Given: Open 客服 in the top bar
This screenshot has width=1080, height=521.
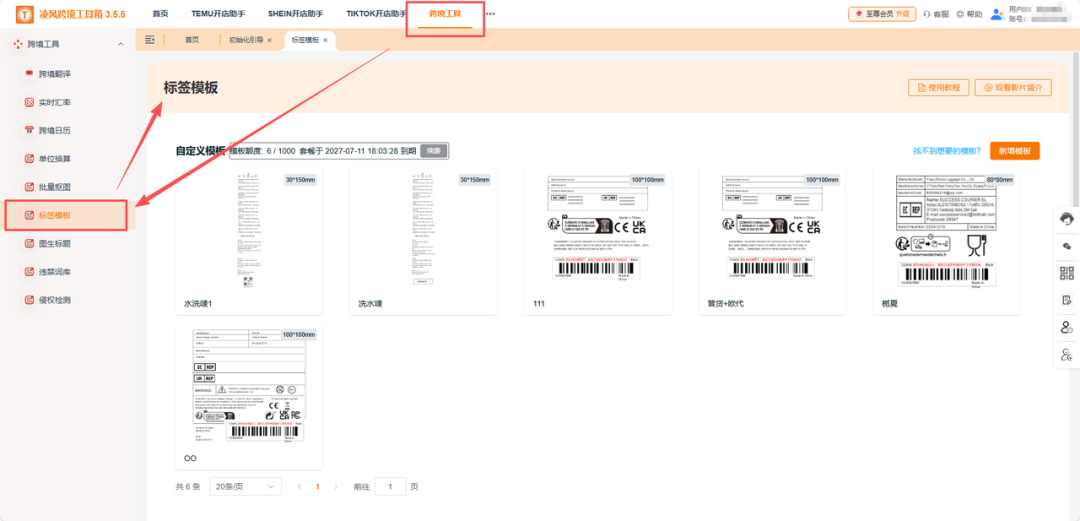Looking at the screenshot, I should (935, 14).
